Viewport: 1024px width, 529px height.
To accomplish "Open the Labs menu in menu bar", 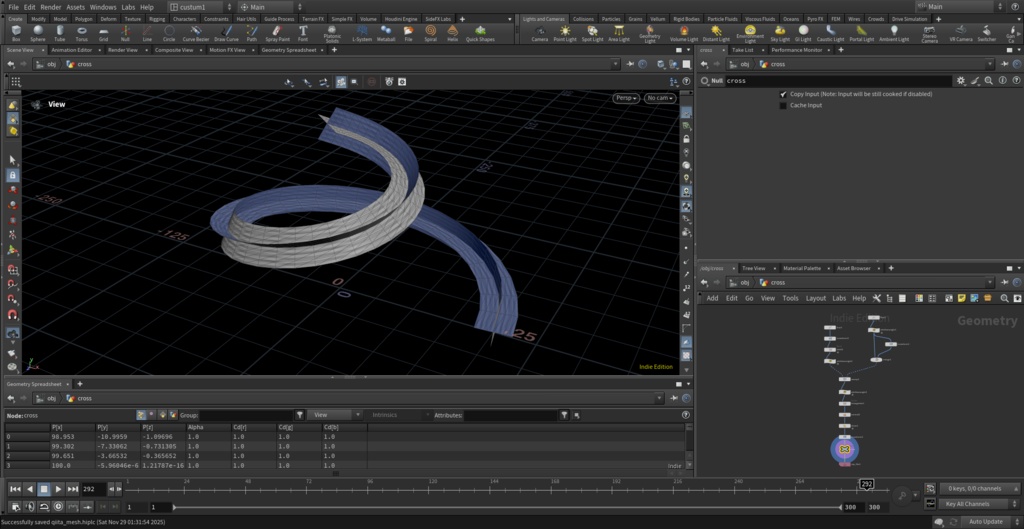I will [x=128, y=7].
